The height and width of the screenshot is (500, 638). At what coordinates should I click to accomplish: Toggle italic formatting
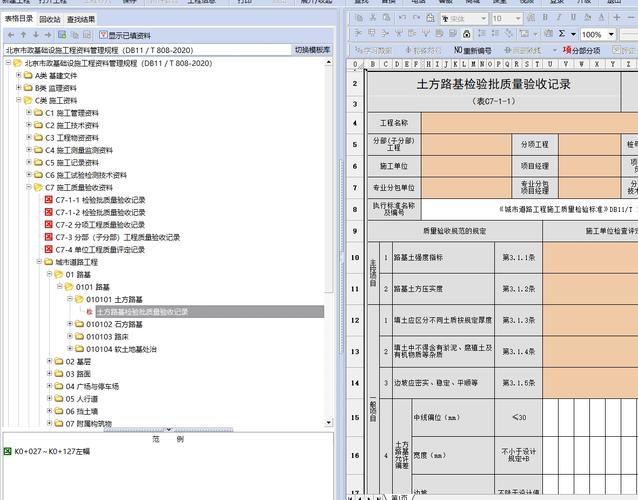tap(559, 17)
